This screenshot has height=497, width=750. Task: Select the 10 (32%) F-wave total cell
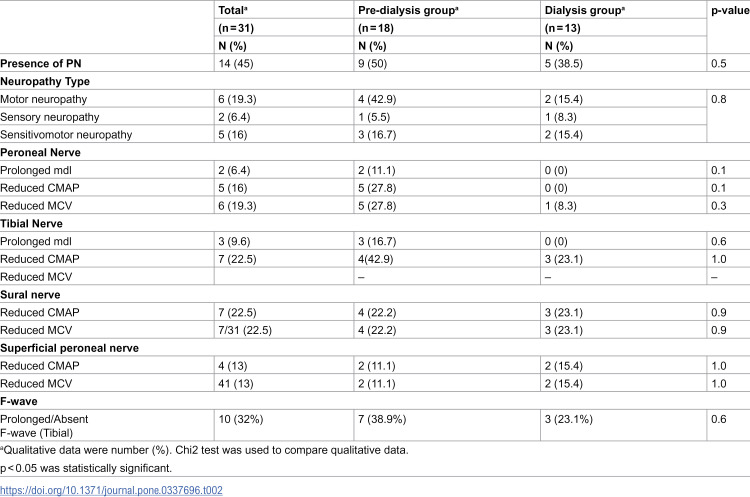click(x=241, y=419)
